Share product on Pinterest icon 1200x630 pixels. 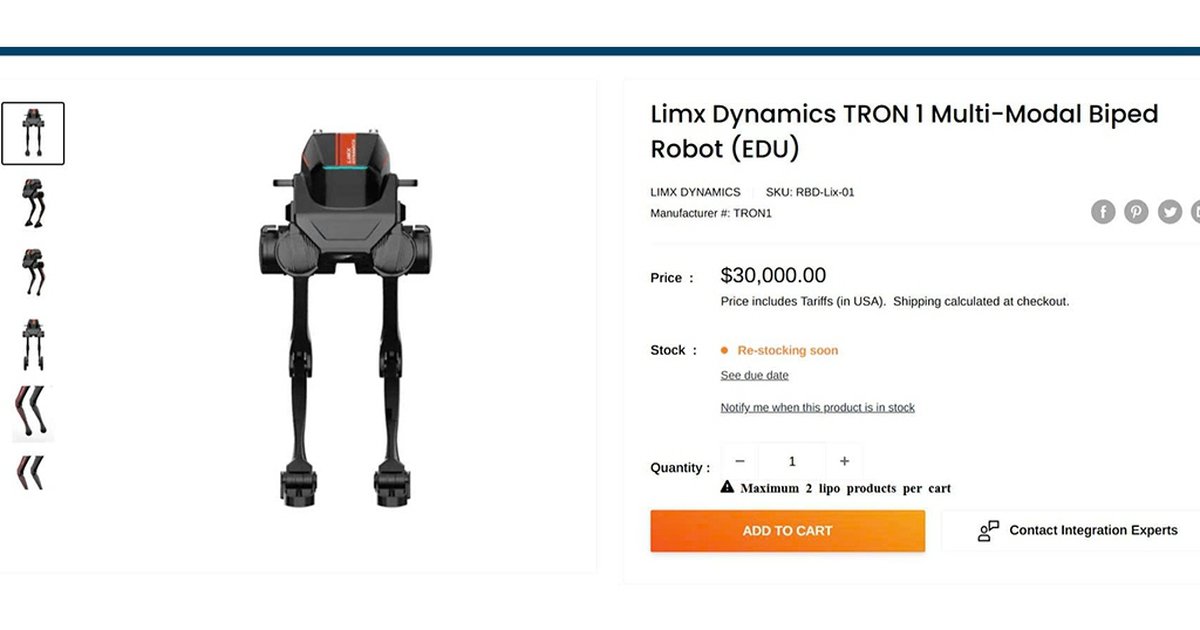pyautogui.click(x=1136, y=212)
